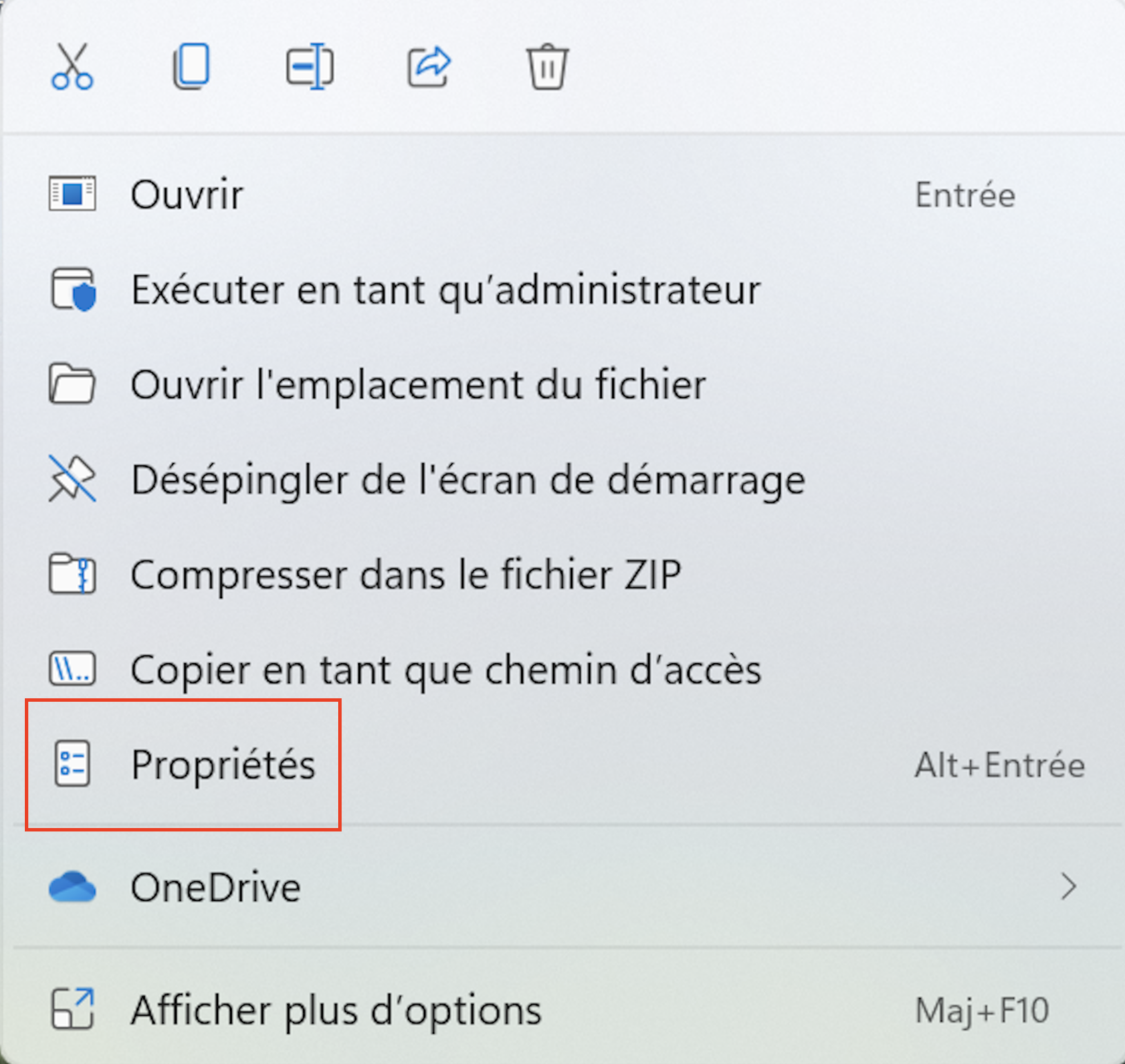Choose Exécuter en tant qu'administrateur

(445, 290)
